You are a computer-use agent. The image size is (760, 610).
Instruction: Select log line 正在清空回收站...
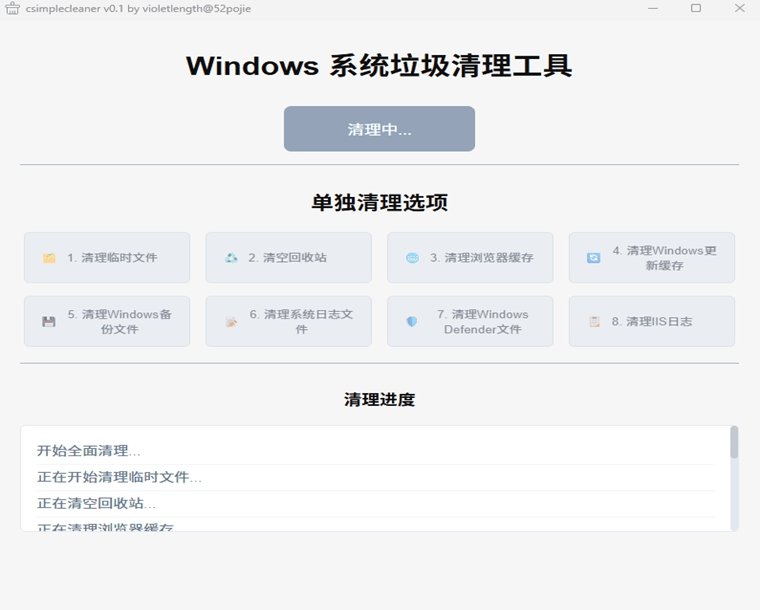96,503
